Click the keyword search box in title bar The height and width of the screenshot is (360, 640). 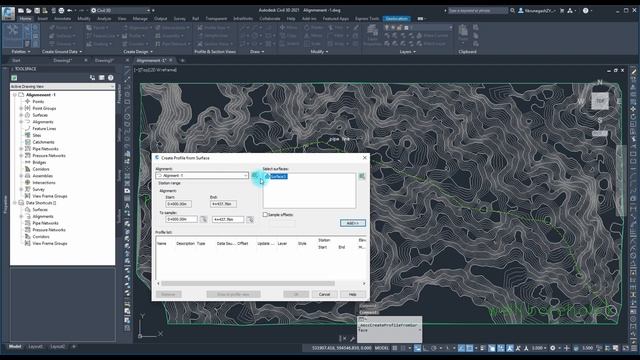[x=478, y=11]
